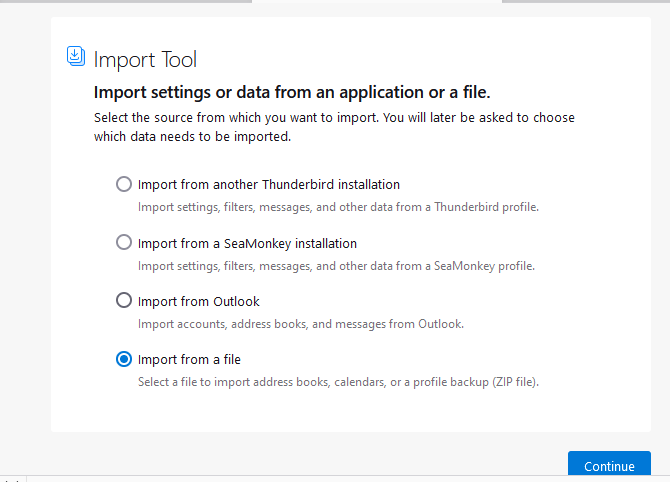Select the Import from Outlook radio button
670x482 pixels.
tap(124, 300)
